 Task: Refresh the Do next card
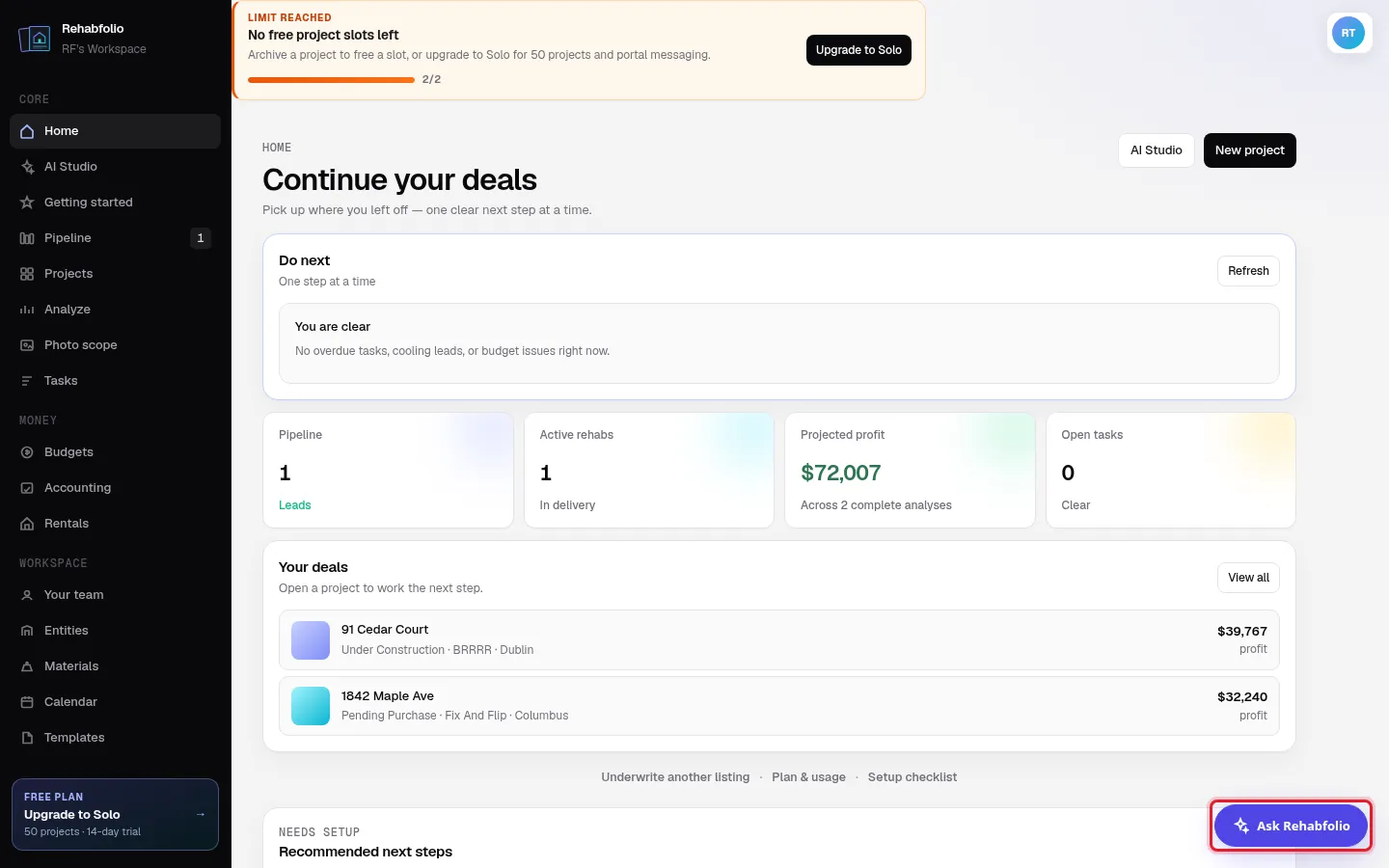coord(1248,271)
